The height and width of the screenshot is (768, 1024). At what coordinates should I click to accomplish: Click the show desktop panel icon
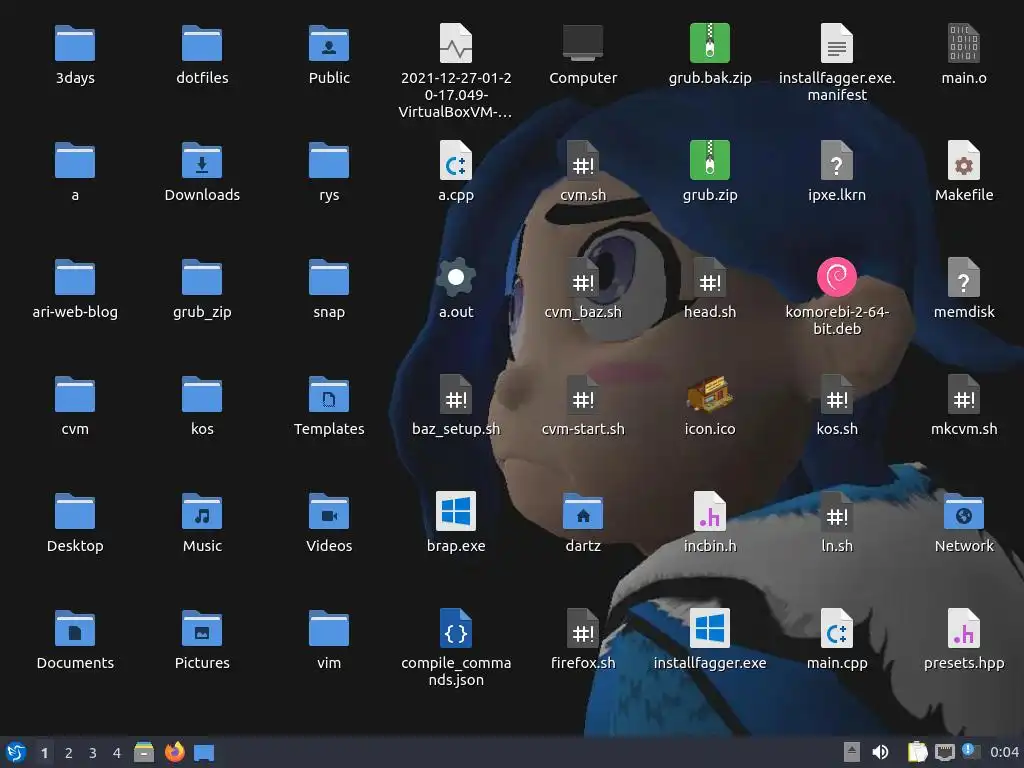[204, 753]
